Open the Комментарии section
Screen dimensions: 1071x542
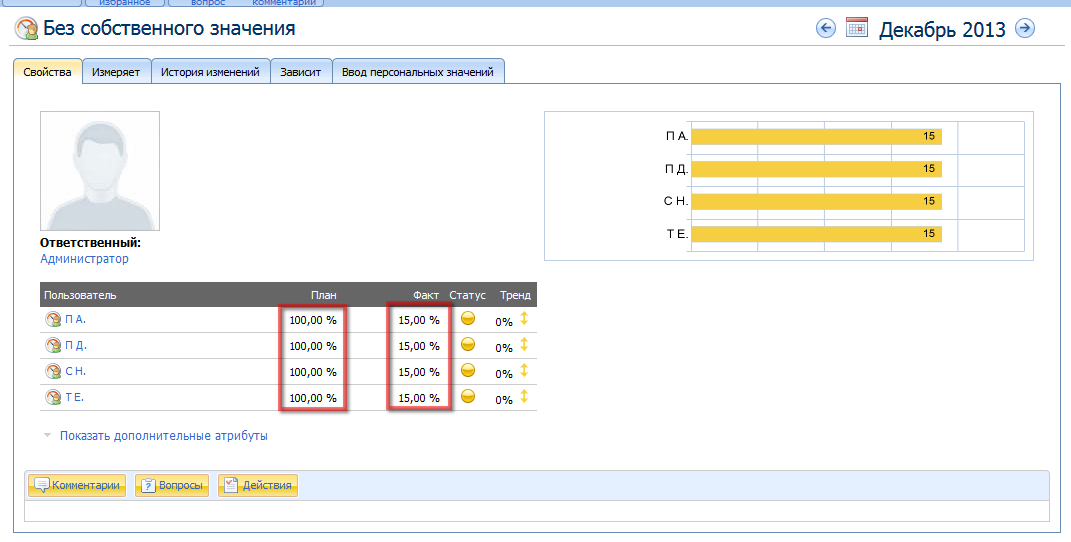tap(79, 486)
